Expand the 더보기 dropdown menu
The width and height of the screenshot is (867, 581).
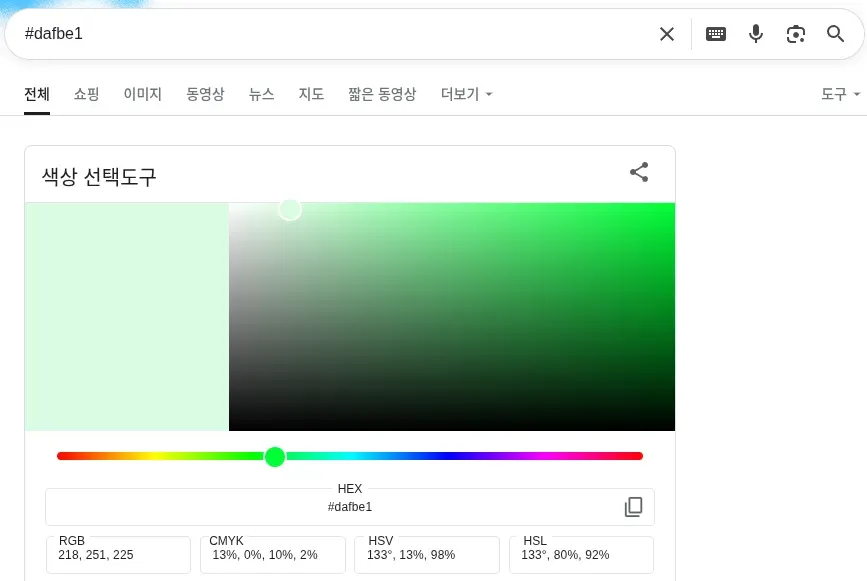(x=466, y=94)
